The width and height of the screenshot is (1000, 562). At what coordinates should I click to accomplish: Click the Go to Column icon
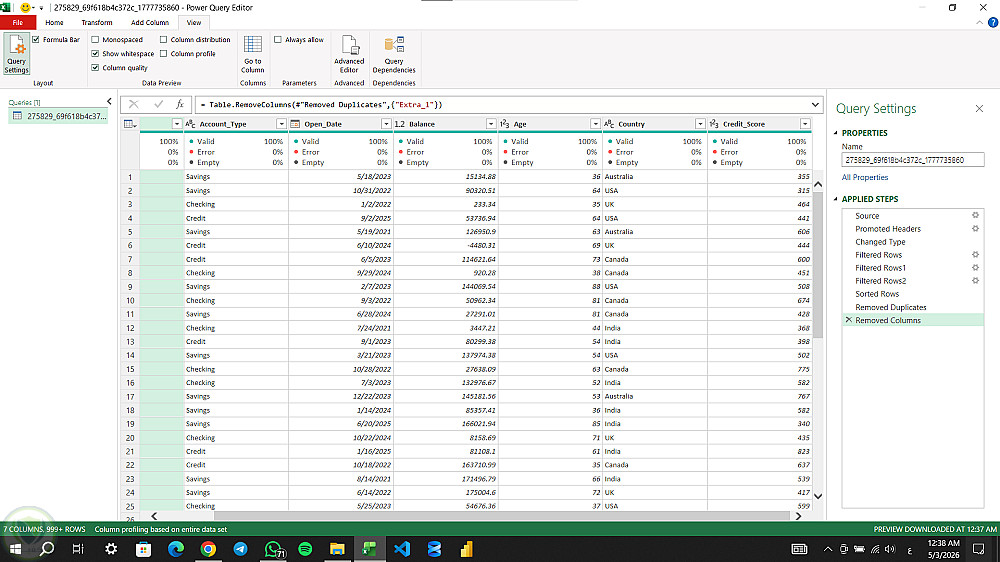pyautogui.click(x=253, y=55)
